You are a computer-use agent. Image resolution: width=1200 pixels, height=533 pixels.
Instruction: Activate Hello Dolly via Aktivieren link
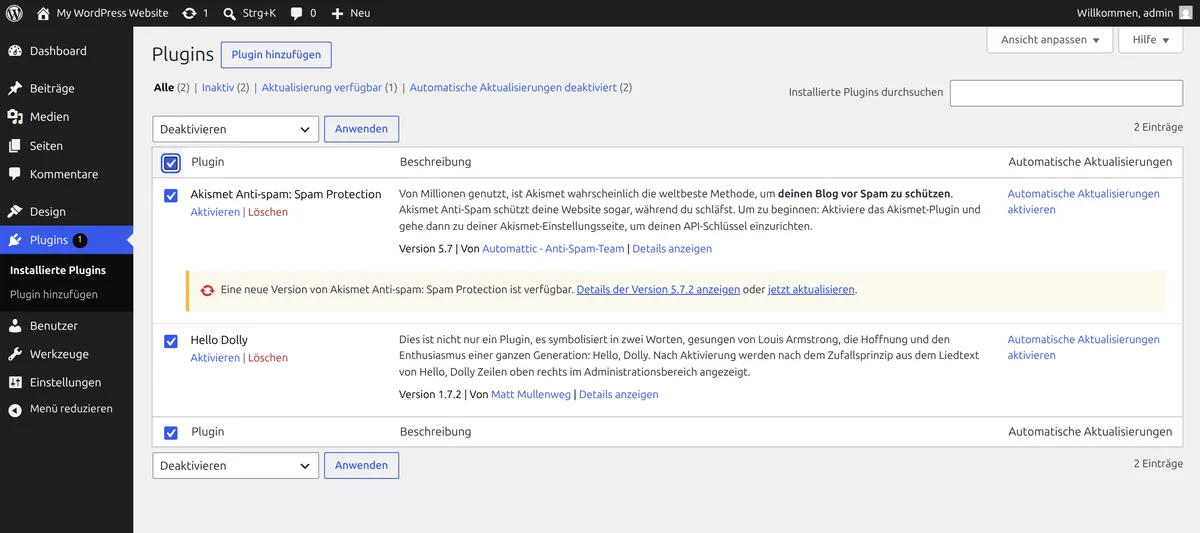click(215, 358)
